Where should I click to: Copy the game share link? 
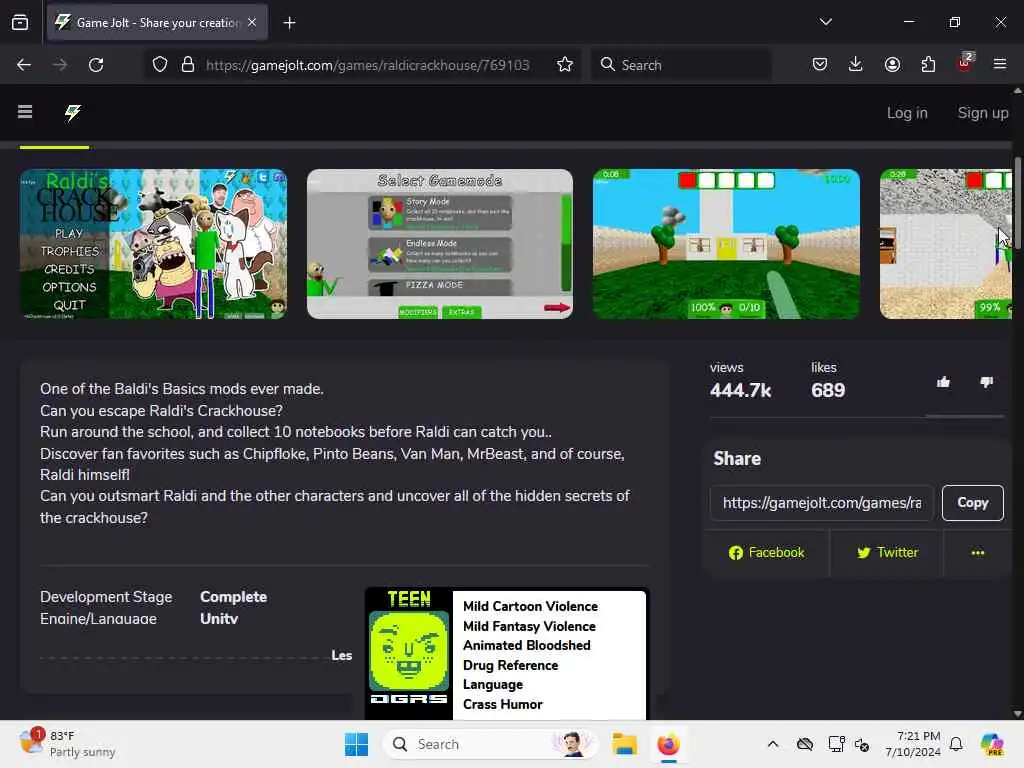coord(972,502)
